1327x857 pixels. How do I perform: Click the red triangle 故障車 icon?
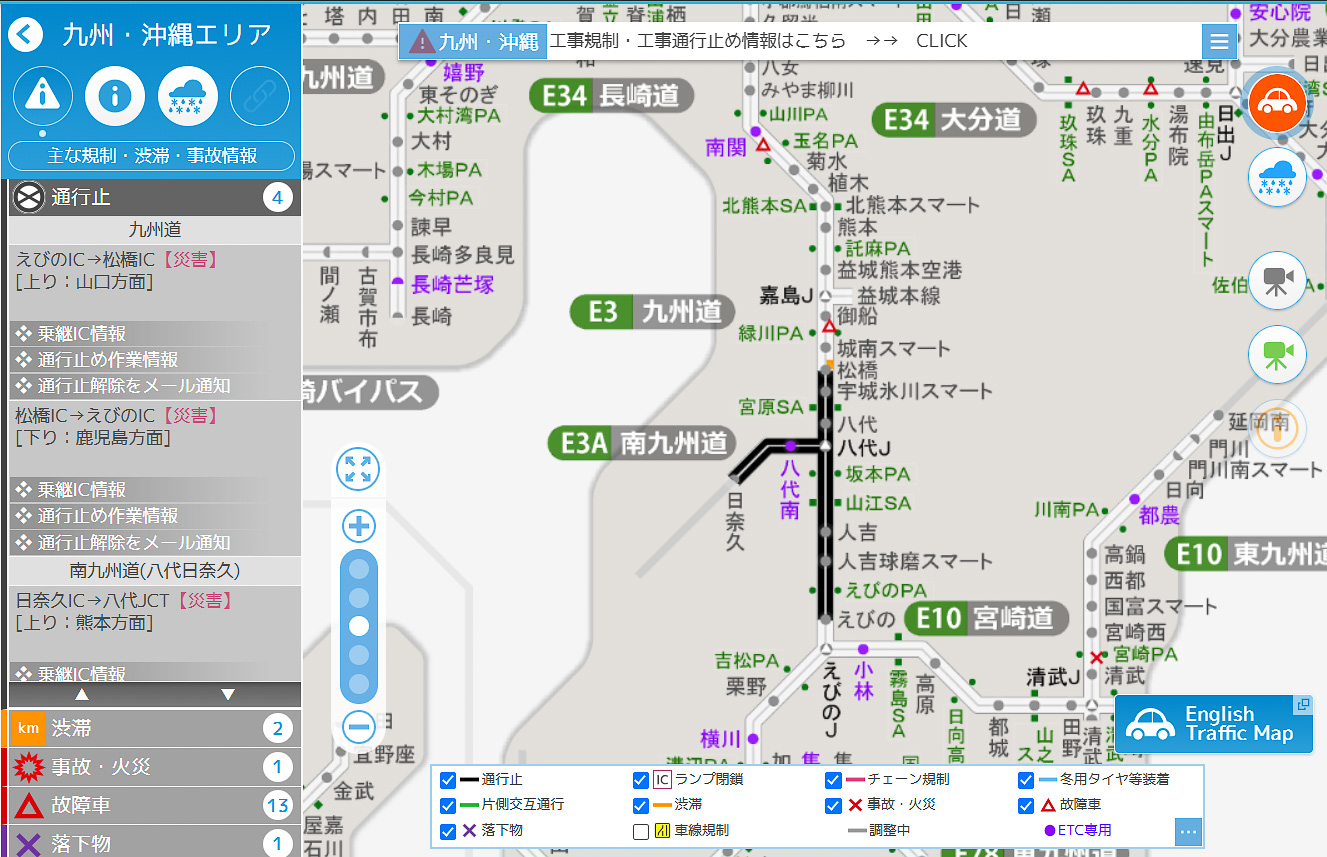coord(28,806)
